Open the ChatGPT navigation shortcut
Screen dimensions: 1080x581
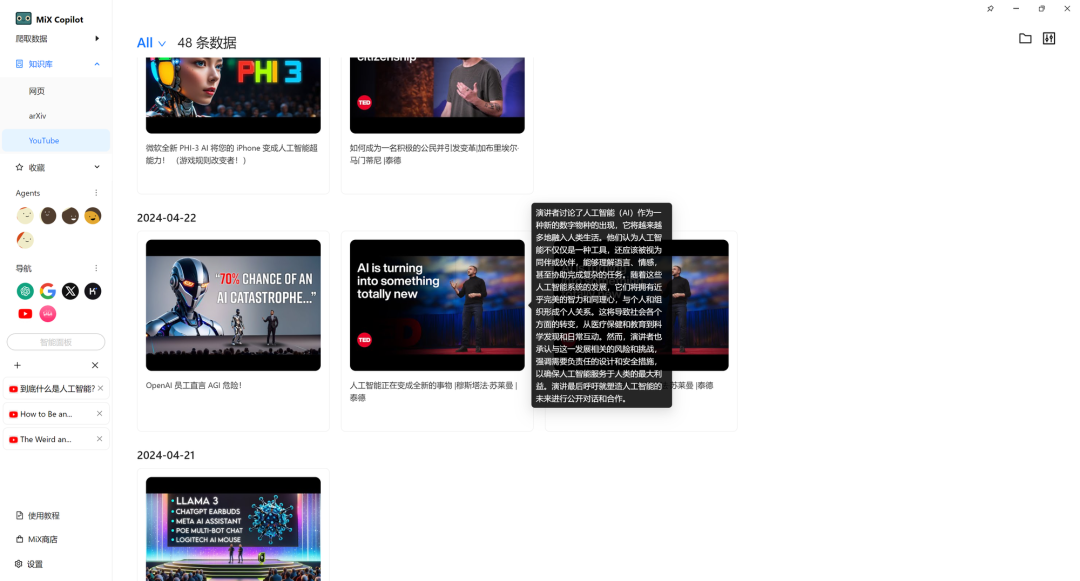pos(25,291)
